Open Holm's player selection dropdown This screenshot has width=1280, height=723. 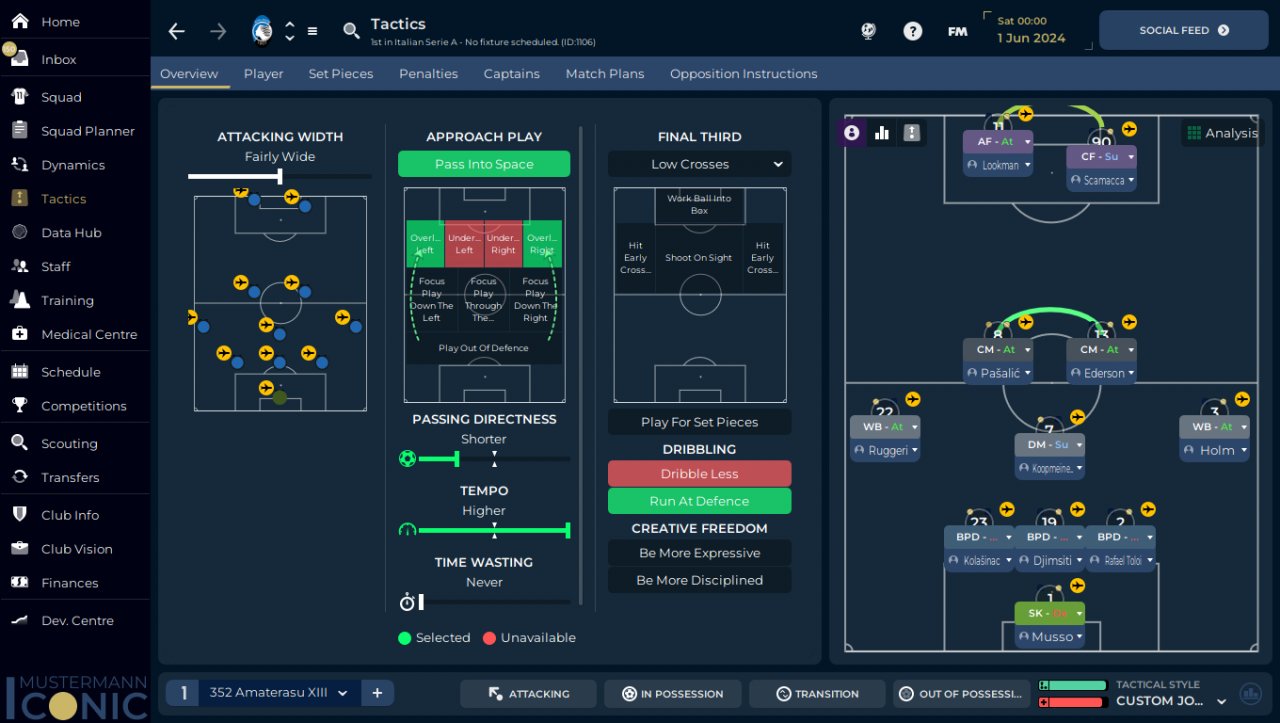(1214, 451)
